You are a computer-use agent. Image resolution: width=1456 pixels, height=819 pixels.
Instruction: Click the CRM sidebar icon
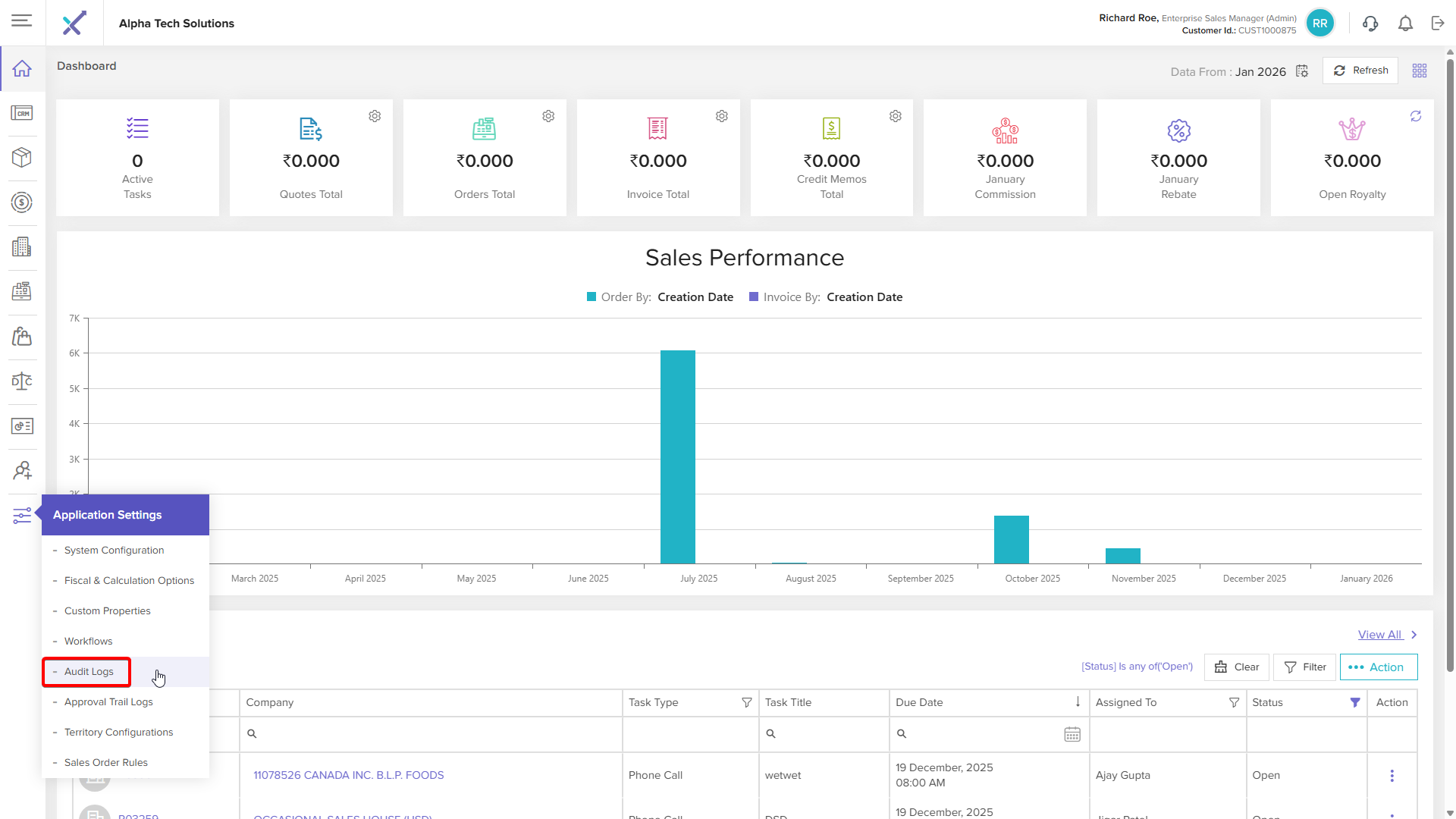click(22, 114)
